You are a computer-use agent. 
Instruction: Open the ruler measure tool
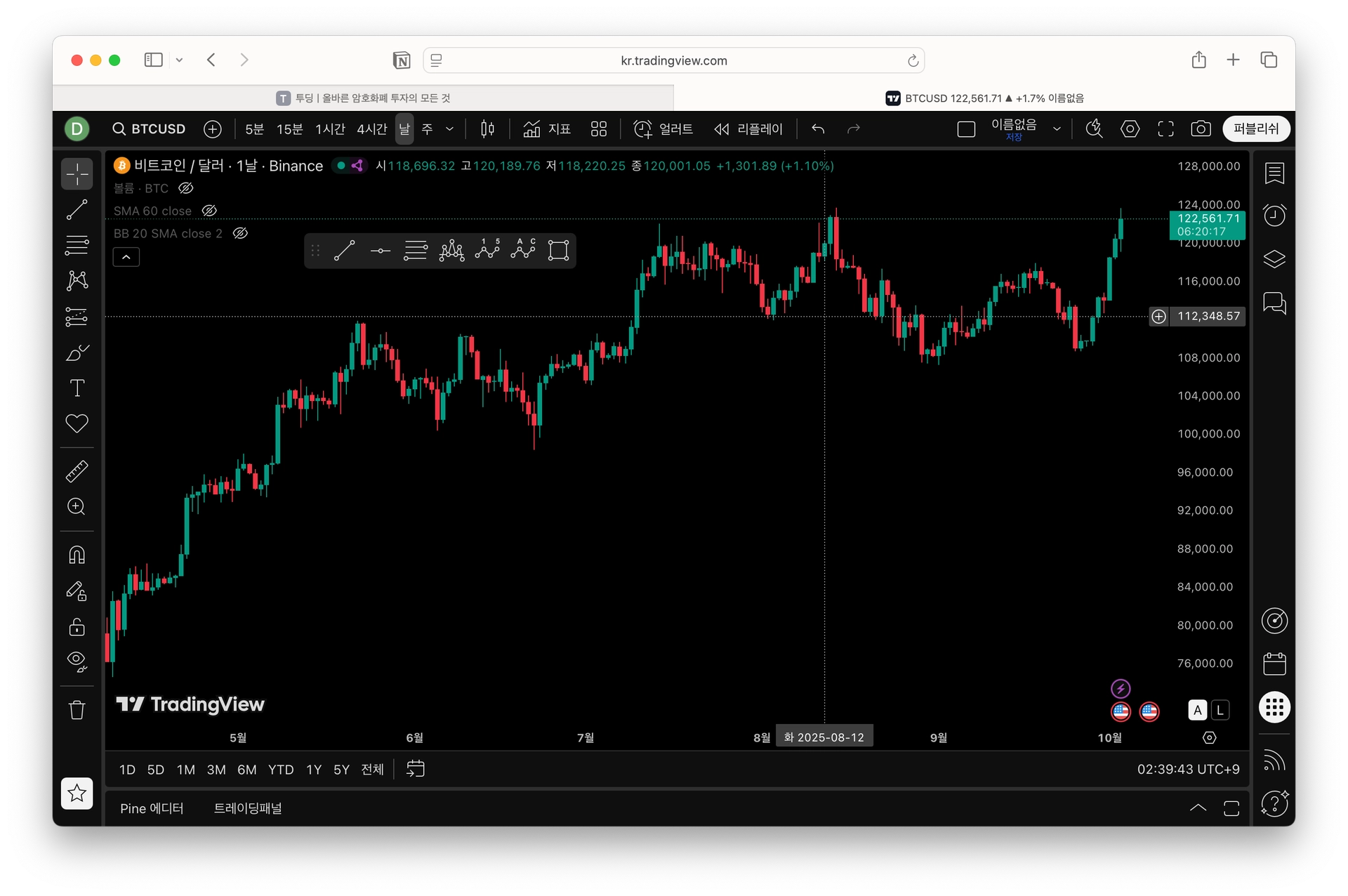(77, 471)
